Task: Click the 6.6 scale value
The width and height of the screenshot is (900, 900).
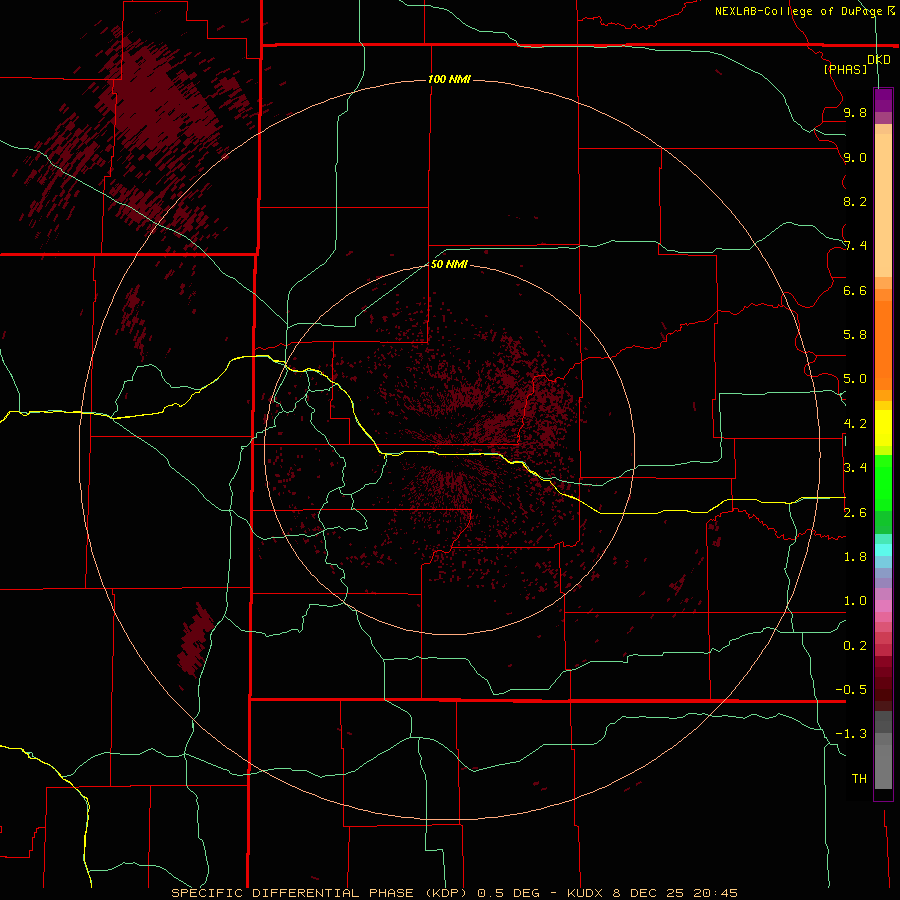Action: (855, 290)
